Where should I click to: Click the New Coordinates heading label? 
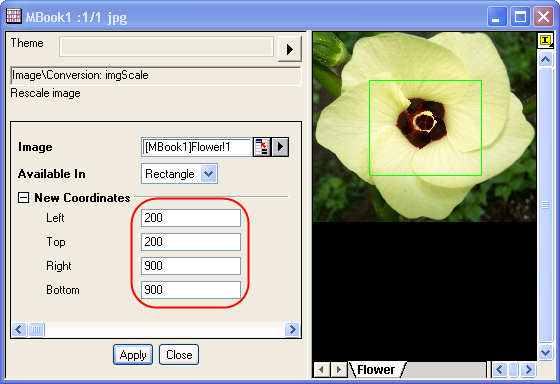(82, 198)
